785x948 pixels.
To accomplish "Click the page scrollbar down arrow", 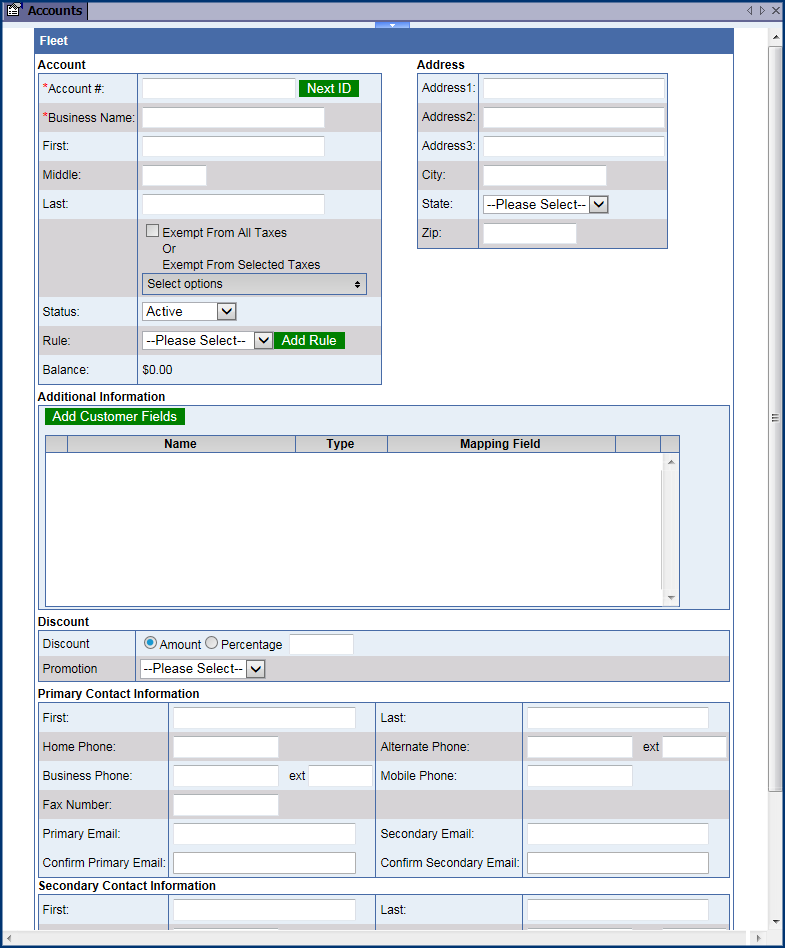I will pyautogui.click(x=775, y=921).
